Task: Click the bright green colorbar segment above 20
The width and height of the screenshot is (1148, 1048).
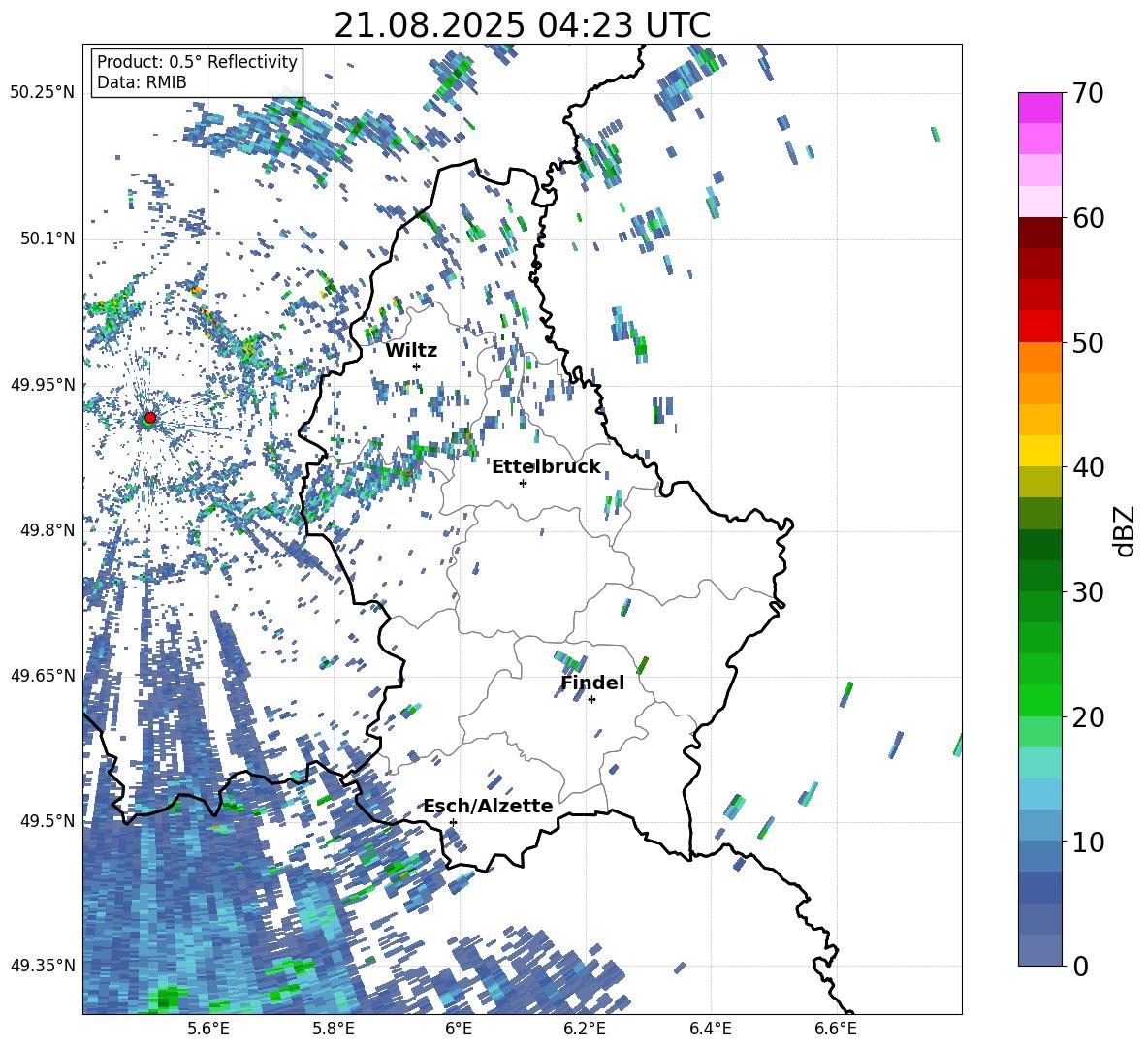Action: pos(1039,700)
